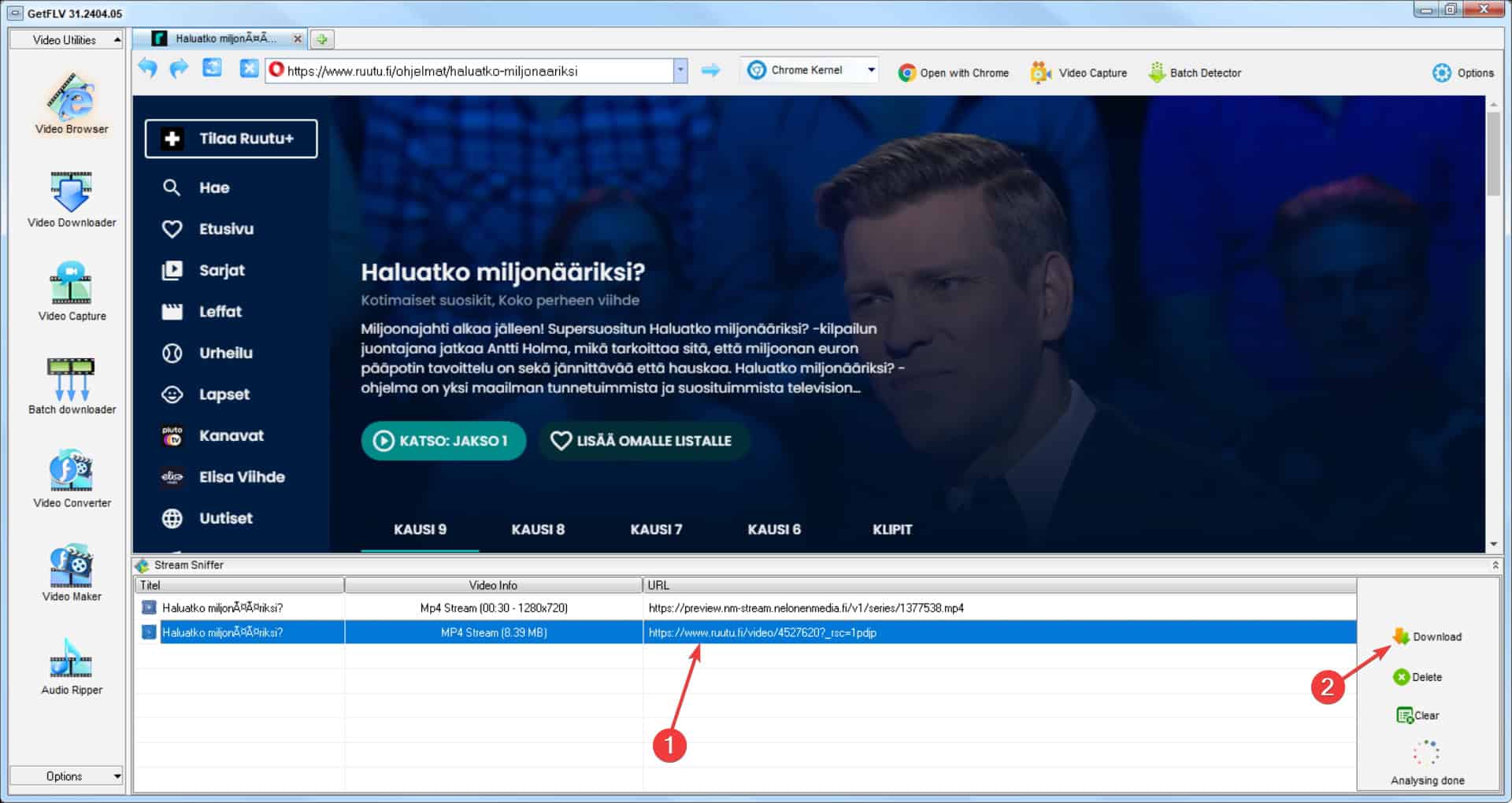Delete the selected stream entry
This screenshot has height=803, width=1512.
pos(1417,677)
